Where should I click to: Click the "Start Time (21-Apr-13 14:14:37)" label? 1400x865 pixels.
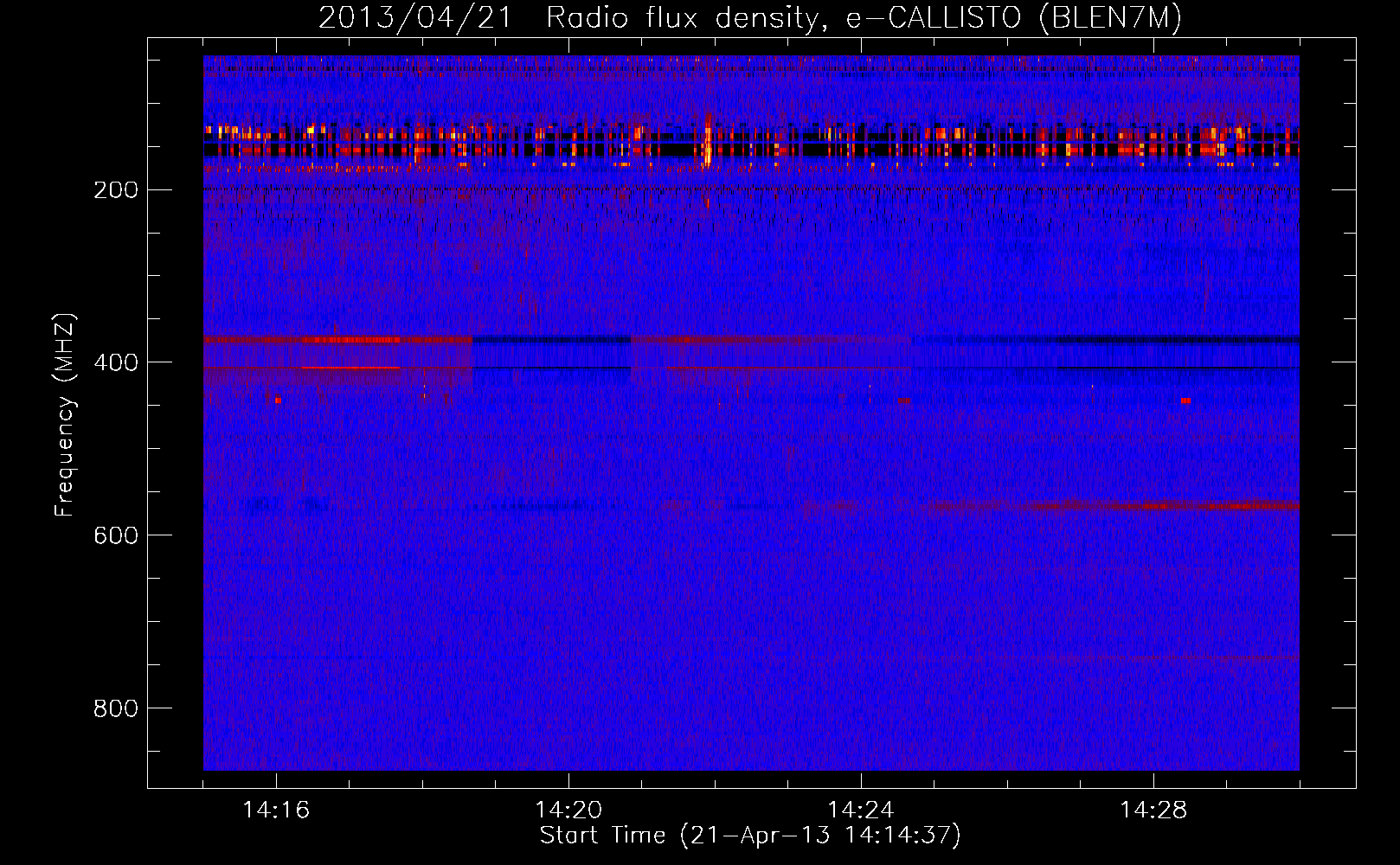click(x=750, y=836)
